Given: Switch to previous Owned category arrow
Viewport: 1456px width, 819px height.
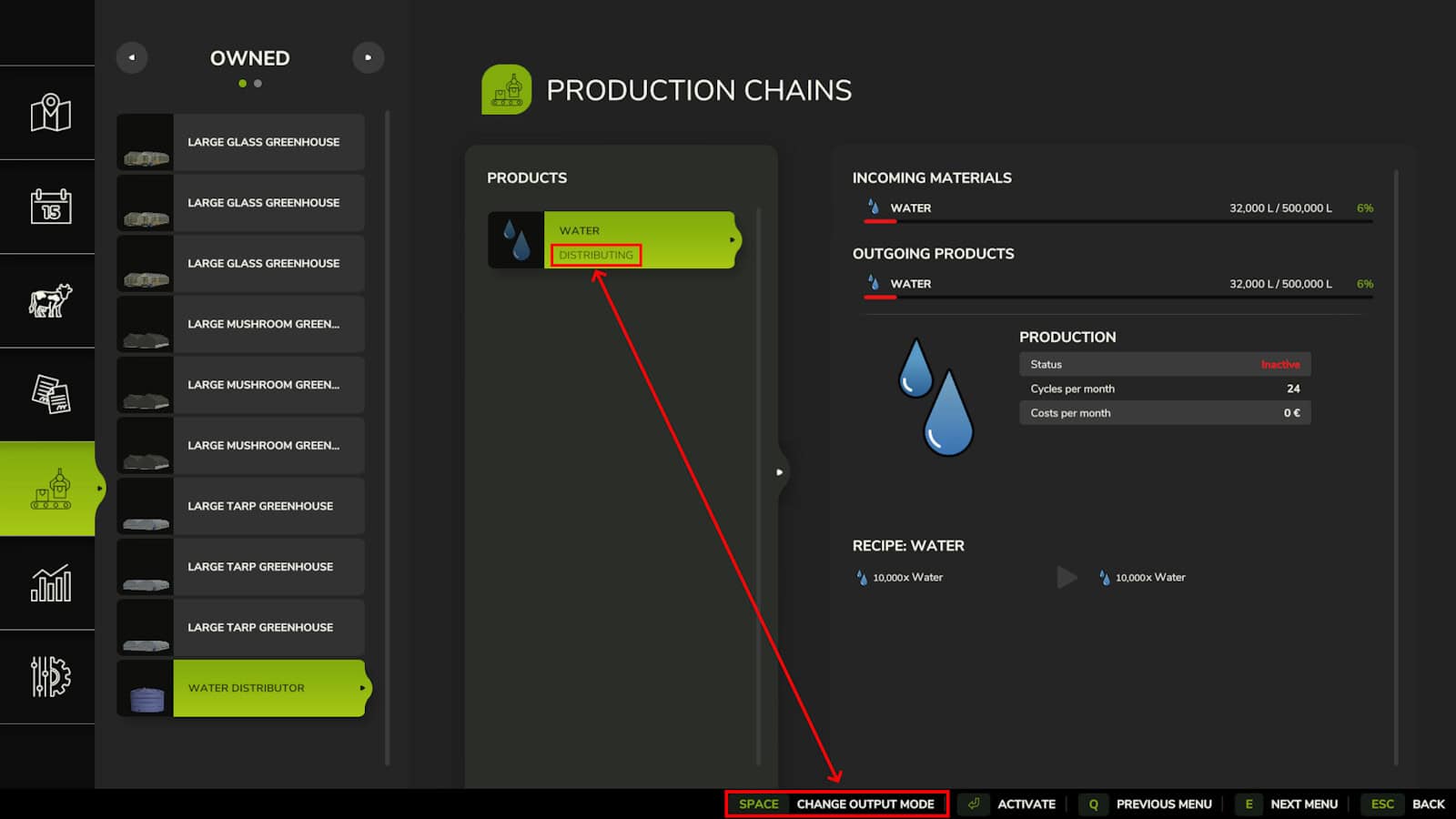Looking at the screenshot, I should point(132,57).
